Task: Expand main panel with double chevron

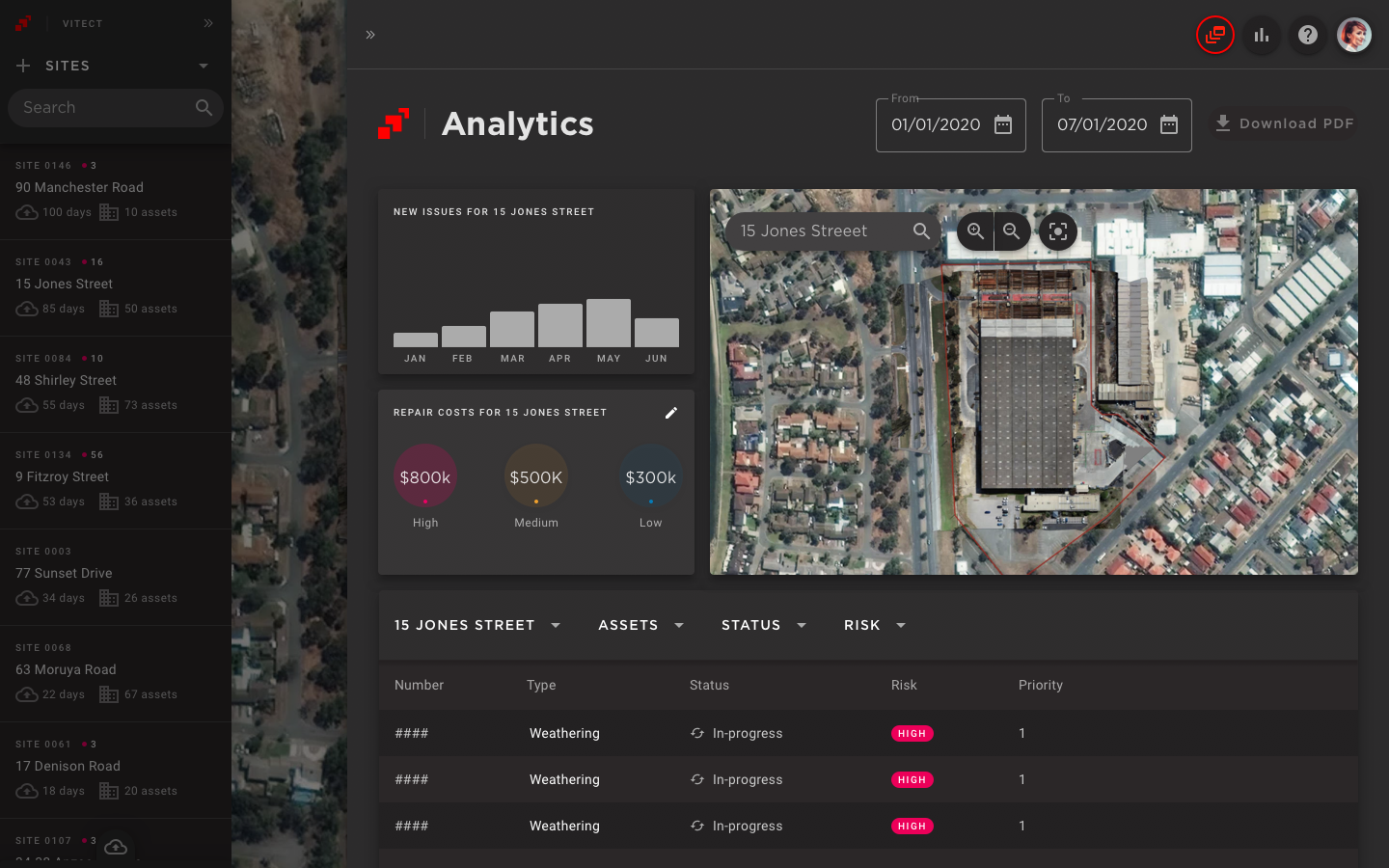Action: tap(370, 35)
